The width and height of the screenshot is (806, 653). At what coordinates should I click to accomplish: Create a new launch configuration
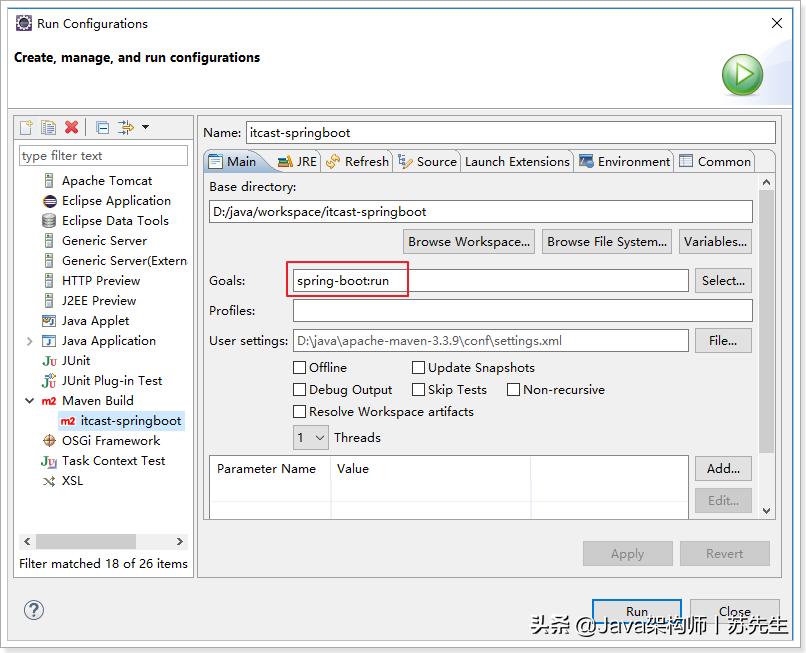pos(26,127)
